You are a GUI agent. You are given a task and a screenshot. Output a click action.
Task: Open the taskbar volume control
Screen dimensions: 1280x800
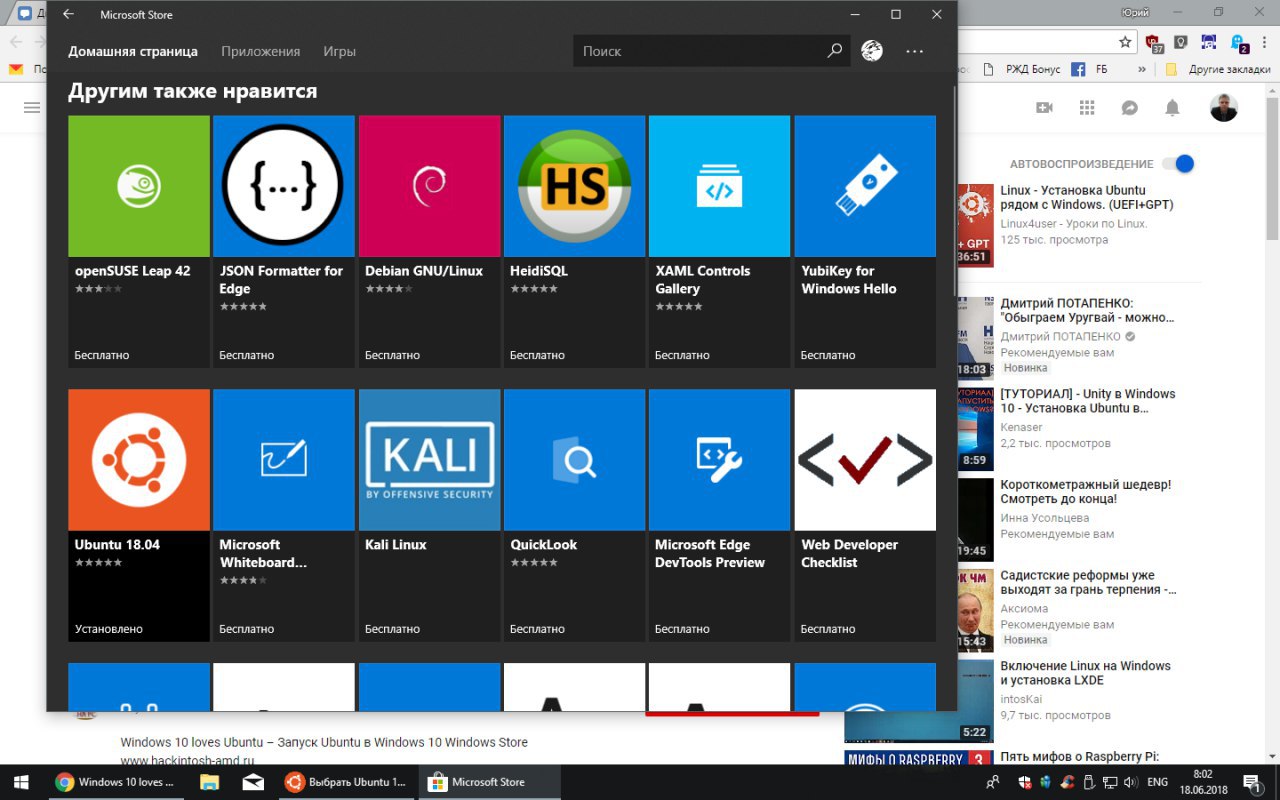(x=1129, y=782)
